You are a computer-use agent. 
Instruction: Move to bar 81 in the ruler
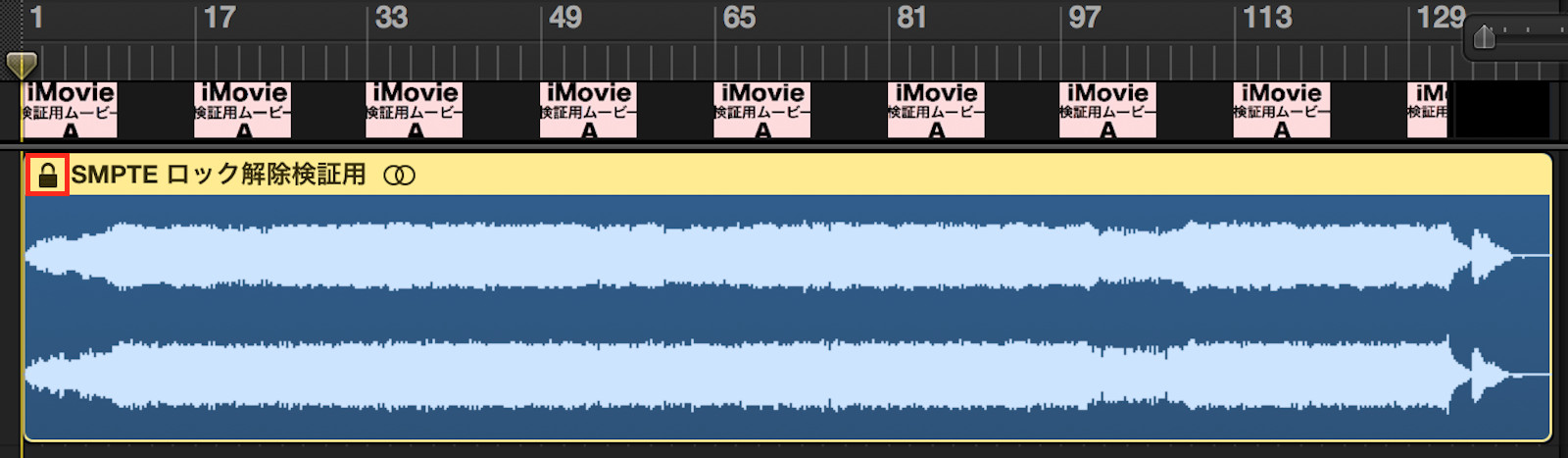(x=911, y=18)
